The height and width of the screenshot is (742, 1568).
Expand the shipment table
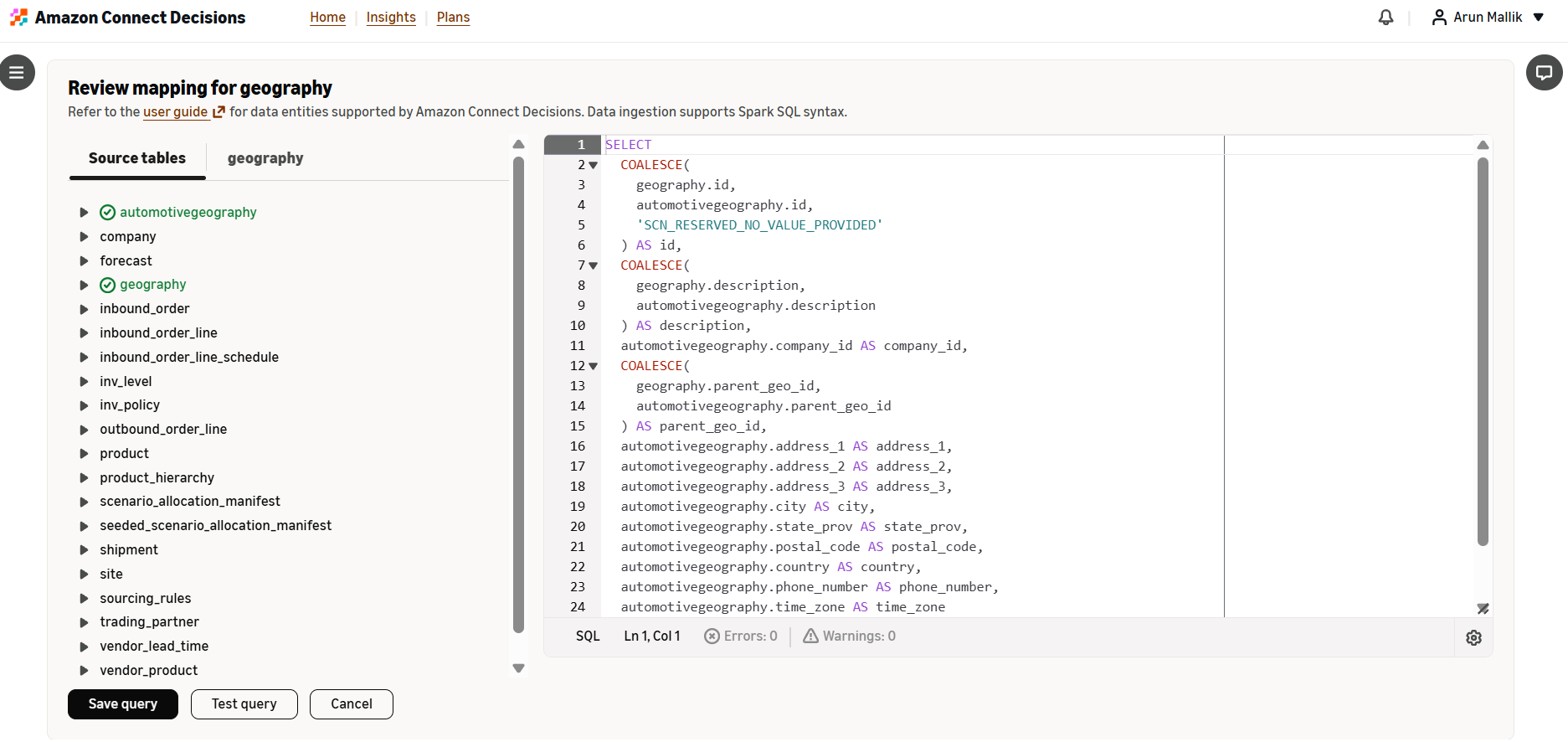point(84,550)
